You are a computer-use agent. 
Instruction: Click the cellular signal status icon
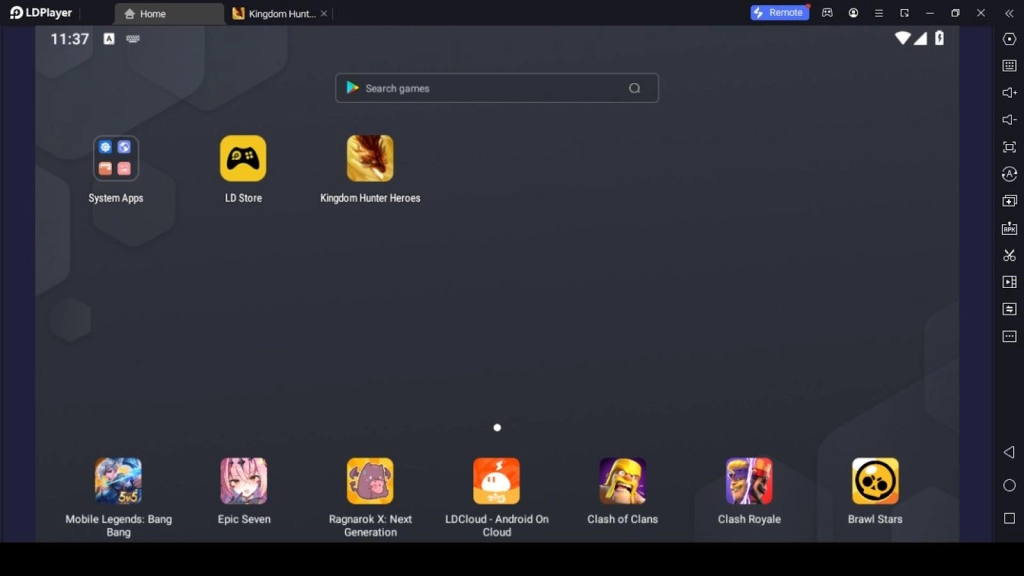click(920, 39)
